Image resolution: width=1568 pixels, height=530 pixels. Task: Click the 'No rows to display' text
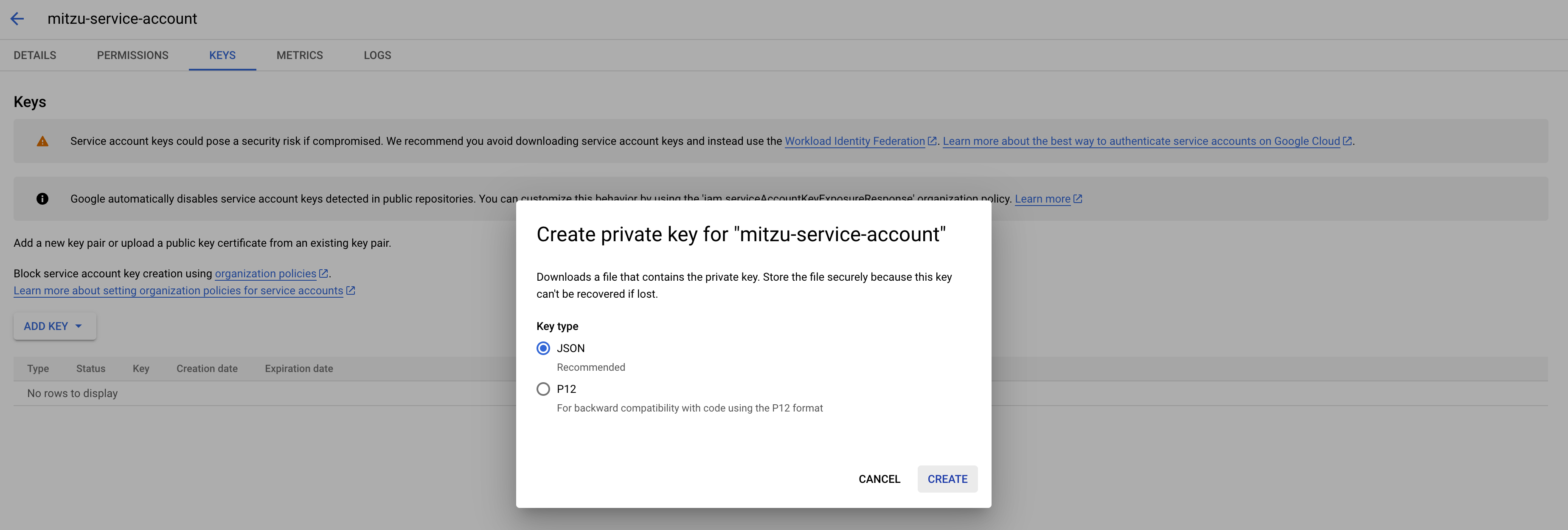[73, 394]
